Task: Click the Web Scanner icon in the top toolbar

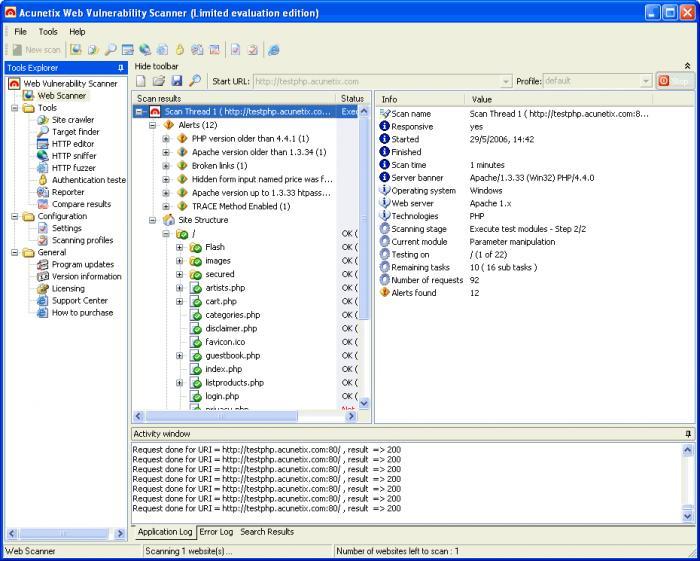Action: click(75, 50)
